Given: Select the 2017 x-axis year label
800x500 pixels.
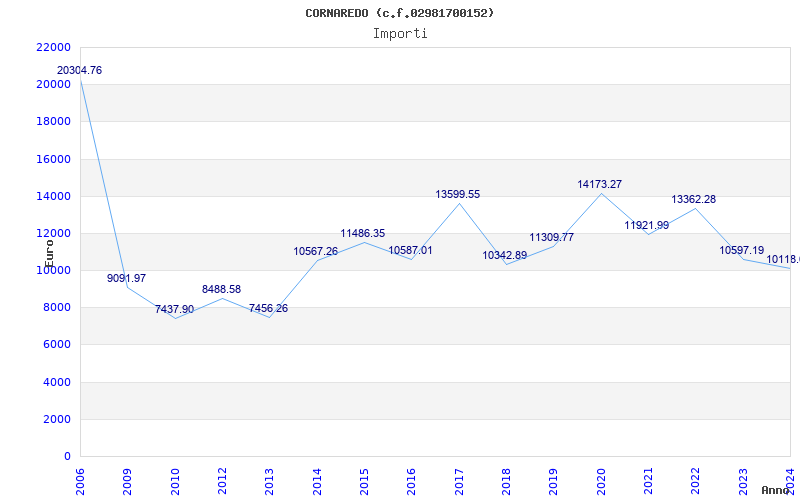Looking at the screenshot, I should pos(459,481).
